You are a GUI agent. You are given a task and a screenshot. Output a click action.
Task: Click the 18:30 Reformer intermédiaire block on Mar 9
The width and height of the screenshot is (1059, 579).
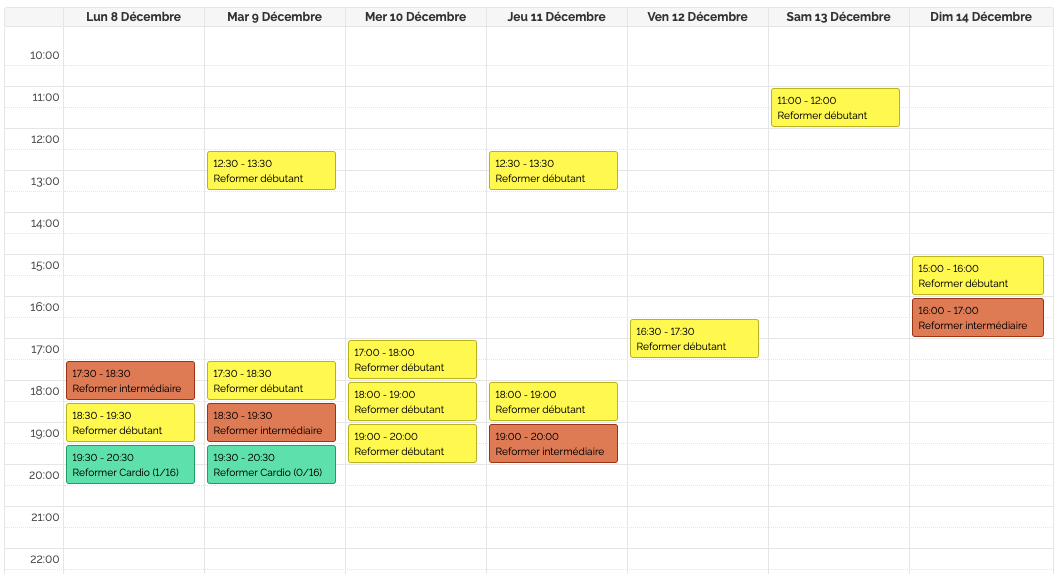pos(270,422)
